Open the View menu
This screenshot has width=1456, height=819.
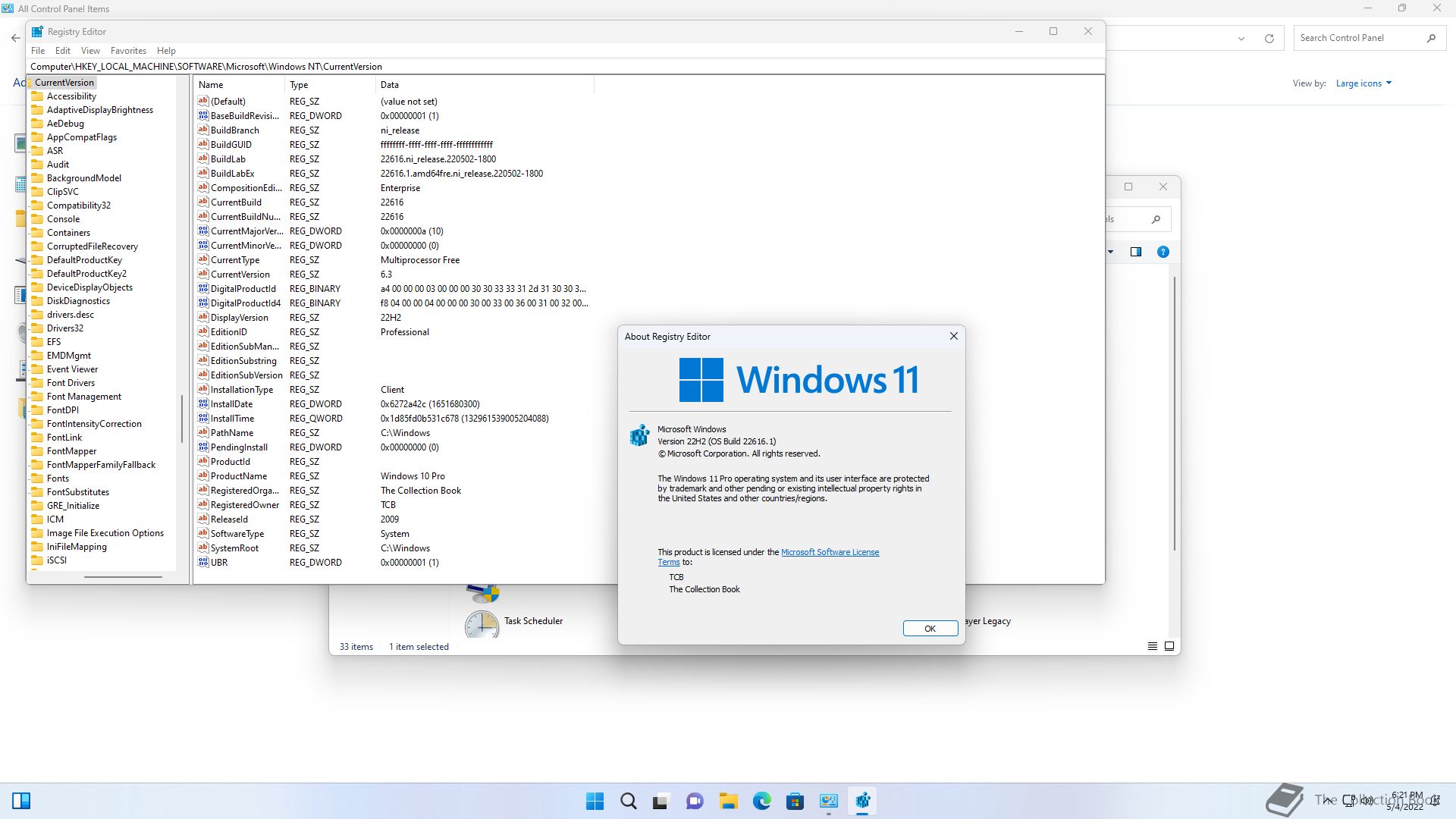click(x=90, y=51)
